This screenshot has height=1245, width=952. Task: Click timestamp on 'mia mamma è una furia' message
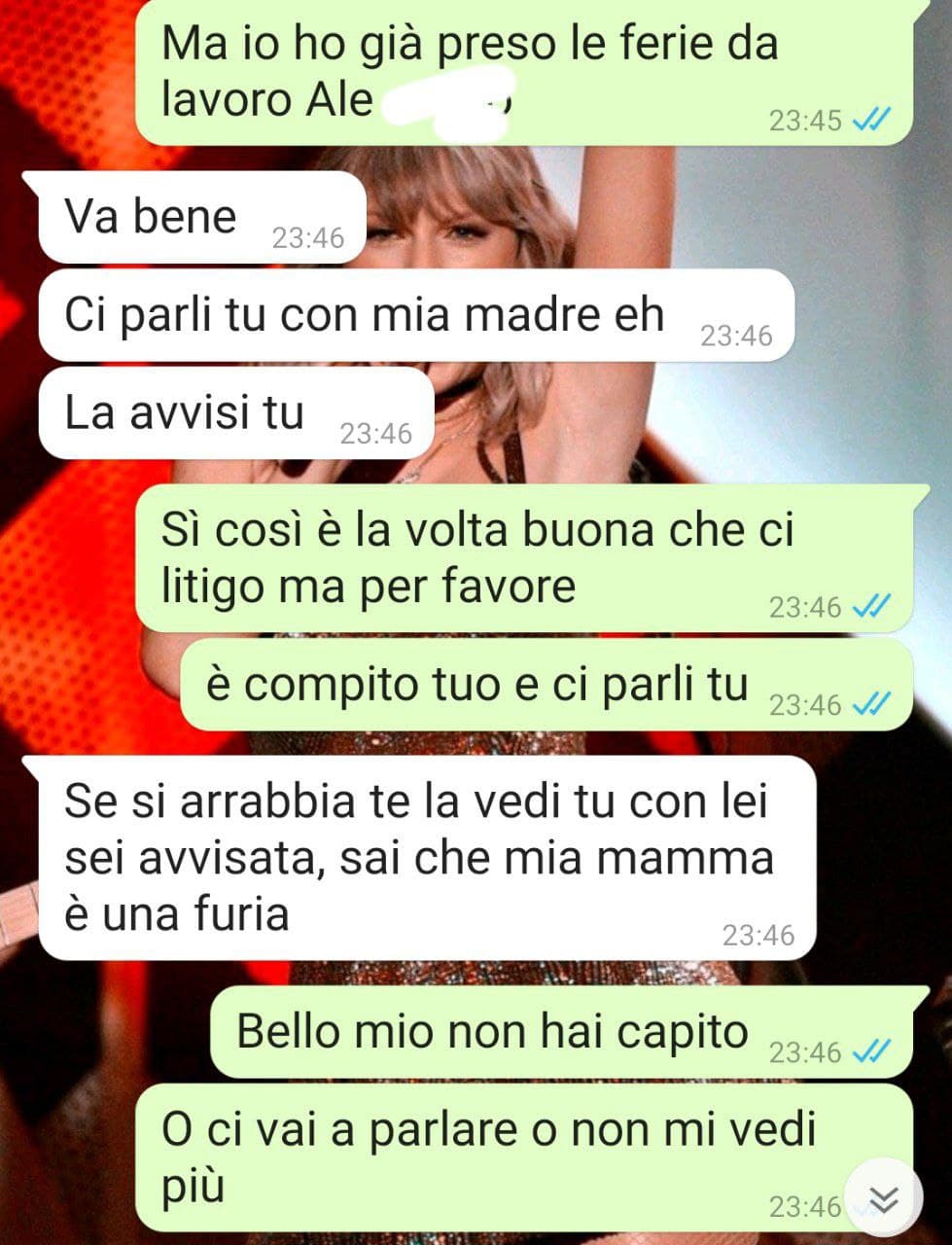758,935
